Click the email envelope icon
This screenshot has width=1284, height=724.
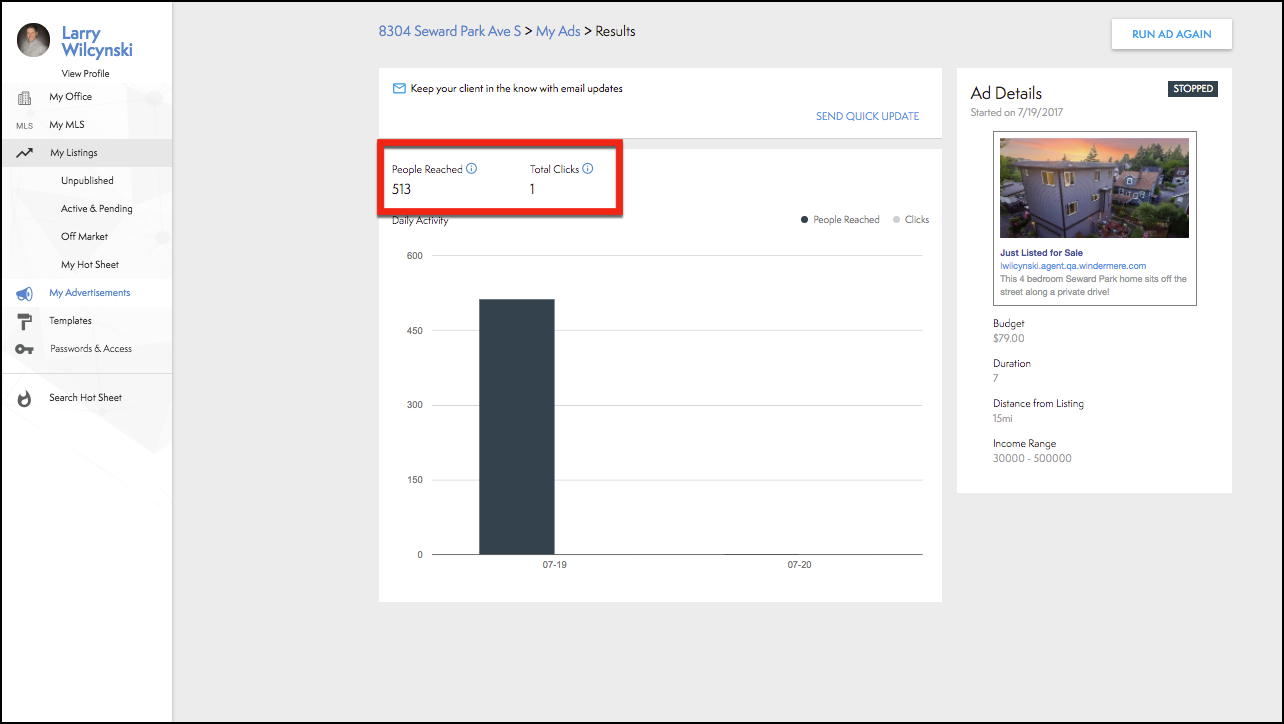[x=399, y=89]
